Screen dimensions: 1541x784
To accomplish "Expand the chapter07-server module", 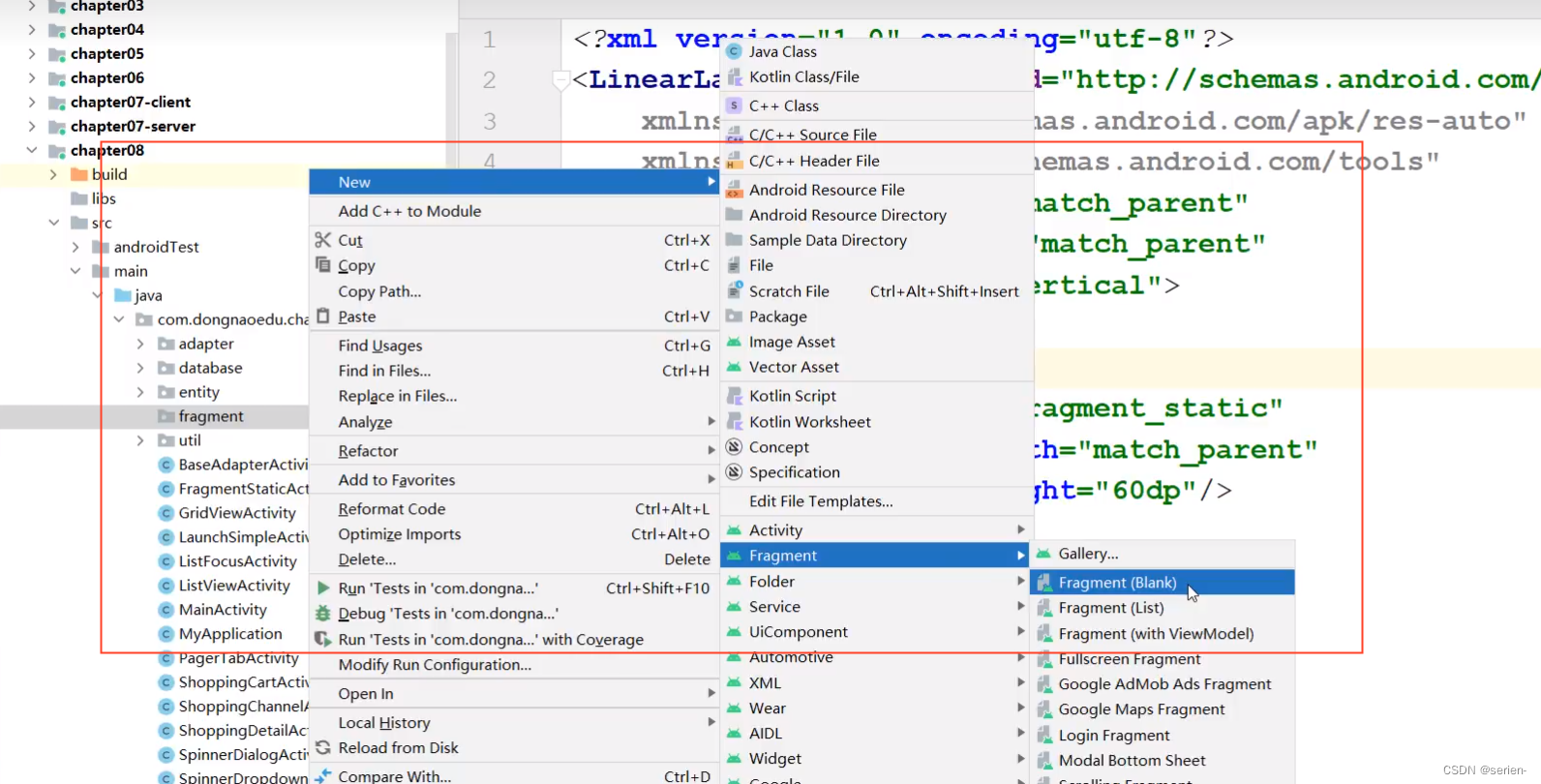I will (x=32, y=126).
